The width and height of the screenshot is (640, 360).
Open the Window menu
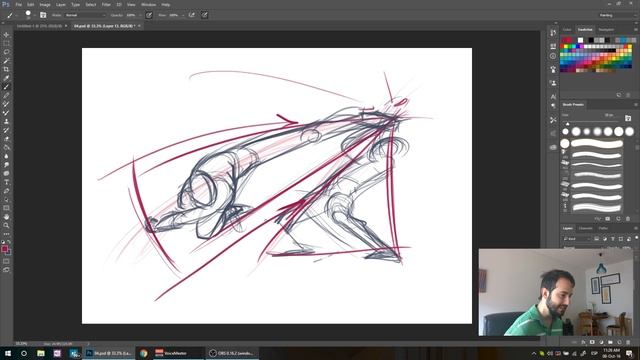coord(148,4)
